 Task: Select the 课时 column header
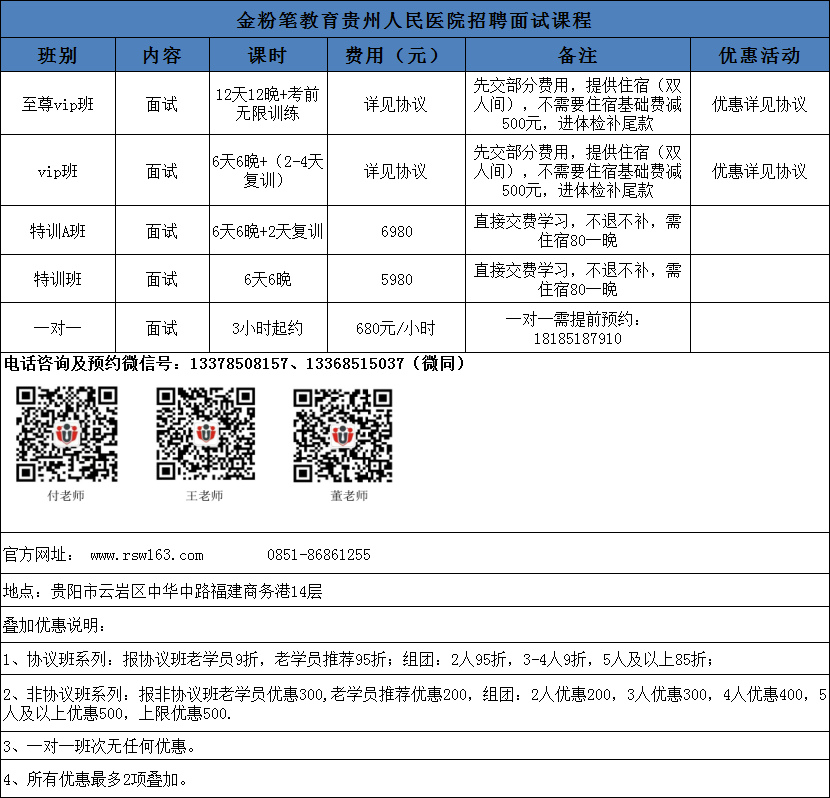267,55
